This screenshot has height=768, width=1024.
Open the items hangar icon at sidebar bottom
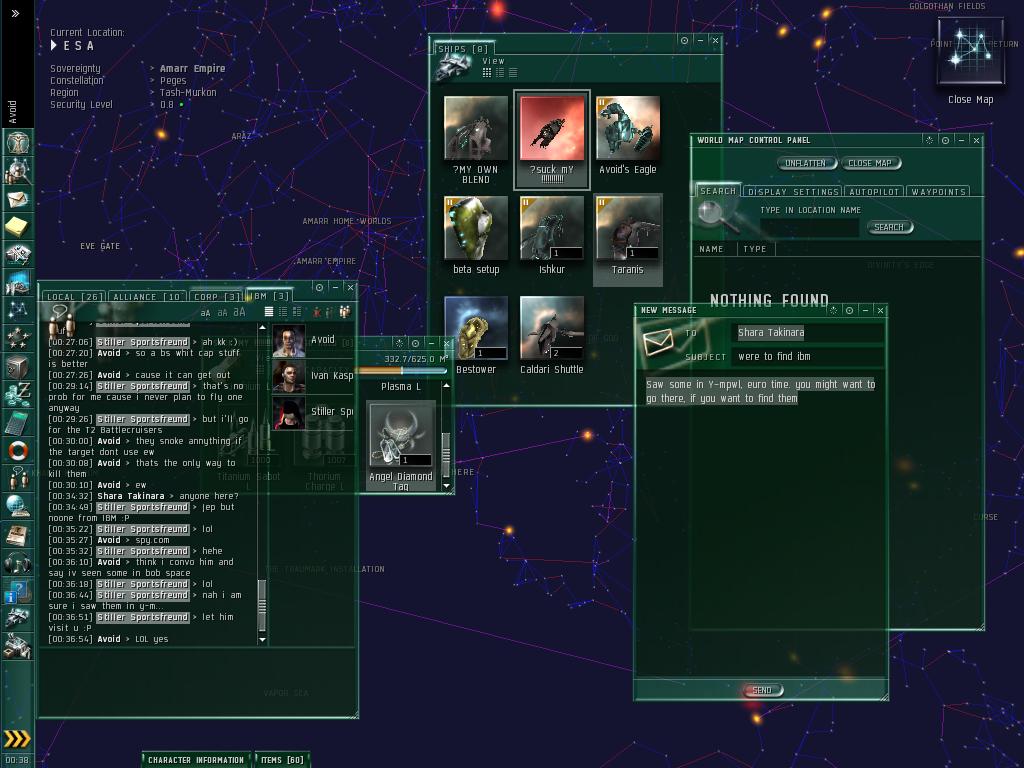17,647
